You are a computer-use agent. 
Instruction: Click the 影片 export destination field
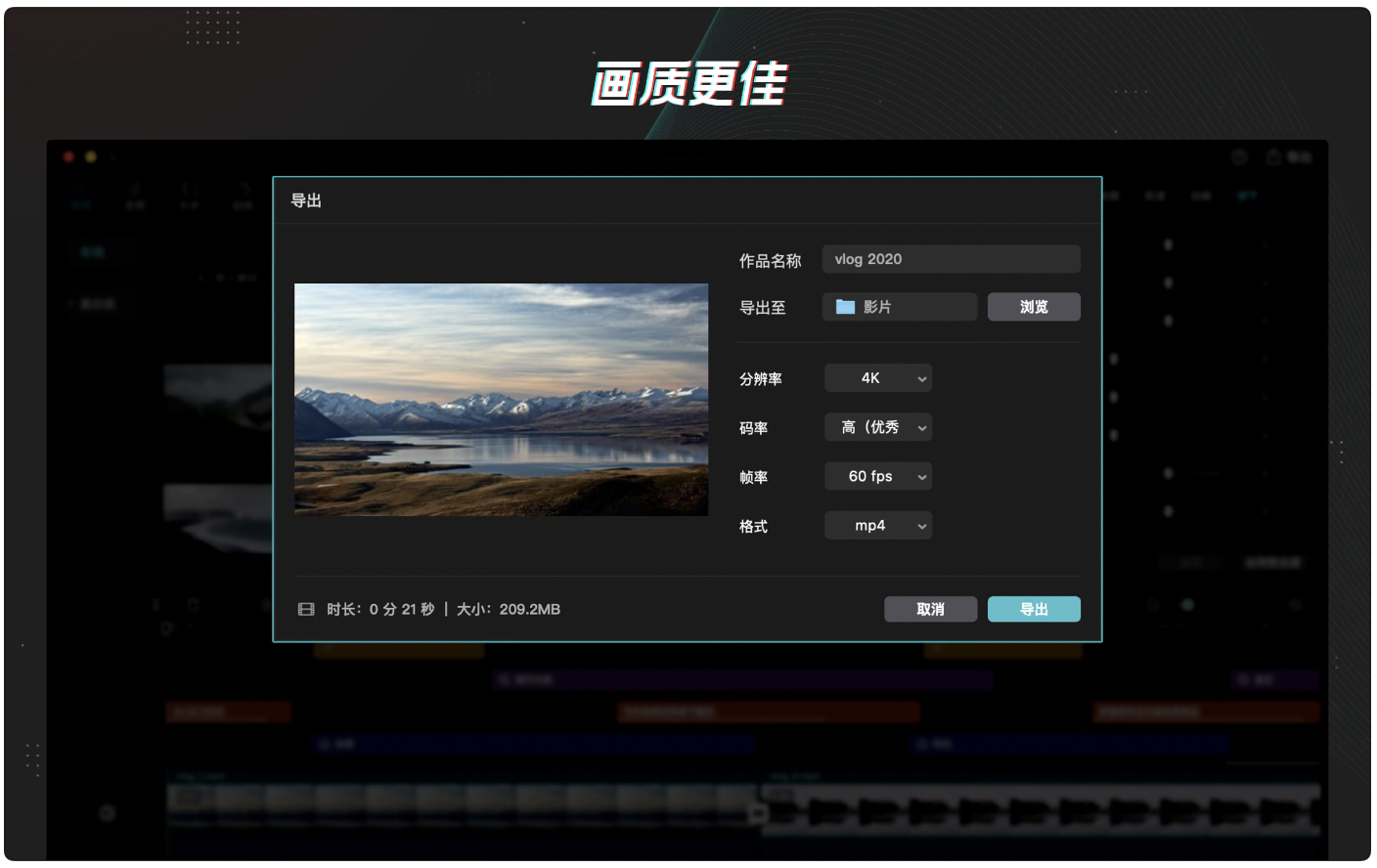[x=899, y=307]
